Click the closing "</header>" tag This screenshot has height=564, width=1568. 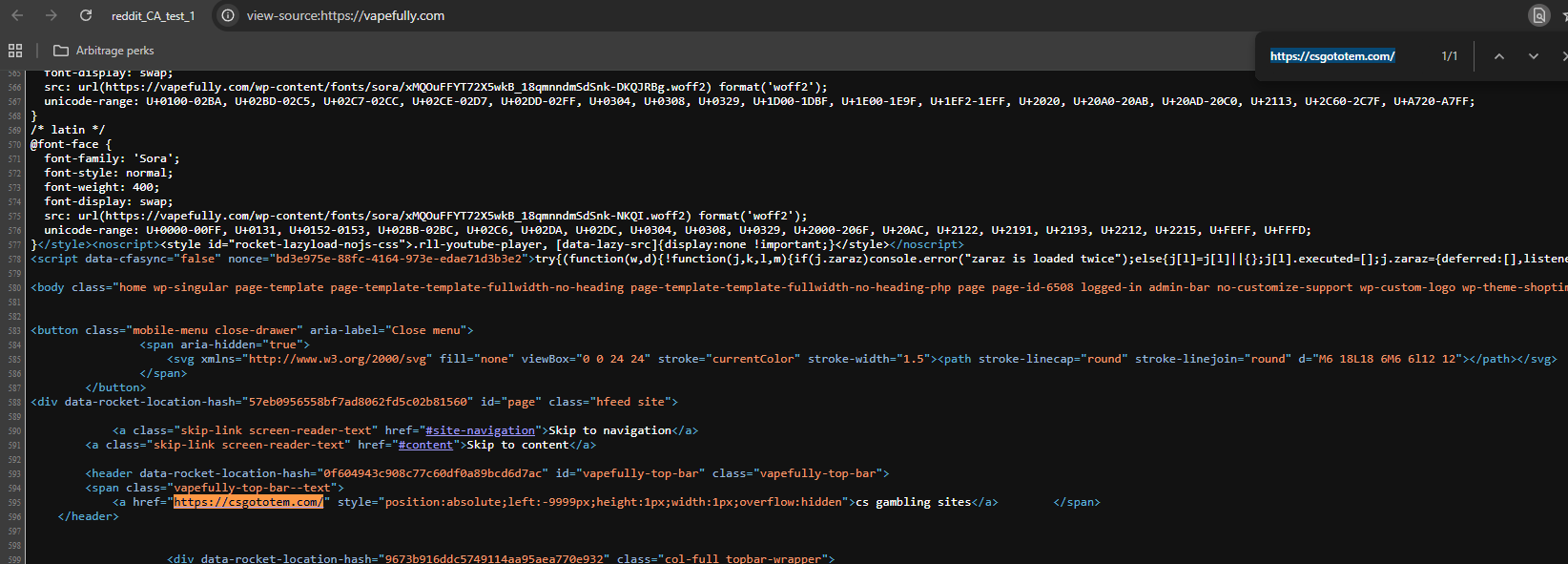pos(89,516)
